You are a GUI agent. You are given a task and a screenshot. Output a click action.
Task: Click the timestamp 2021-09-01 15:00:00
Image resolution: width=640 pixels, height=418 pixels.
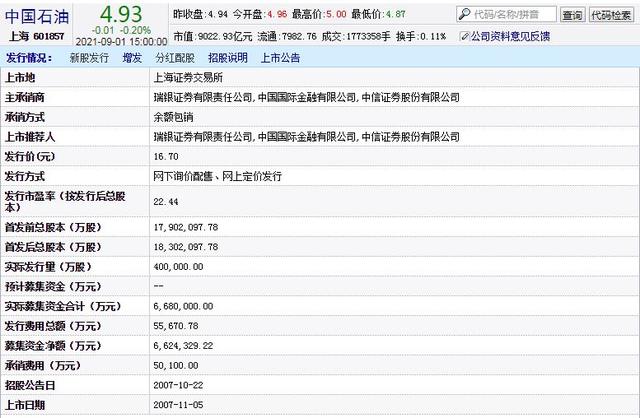click(x=121, y=42)
